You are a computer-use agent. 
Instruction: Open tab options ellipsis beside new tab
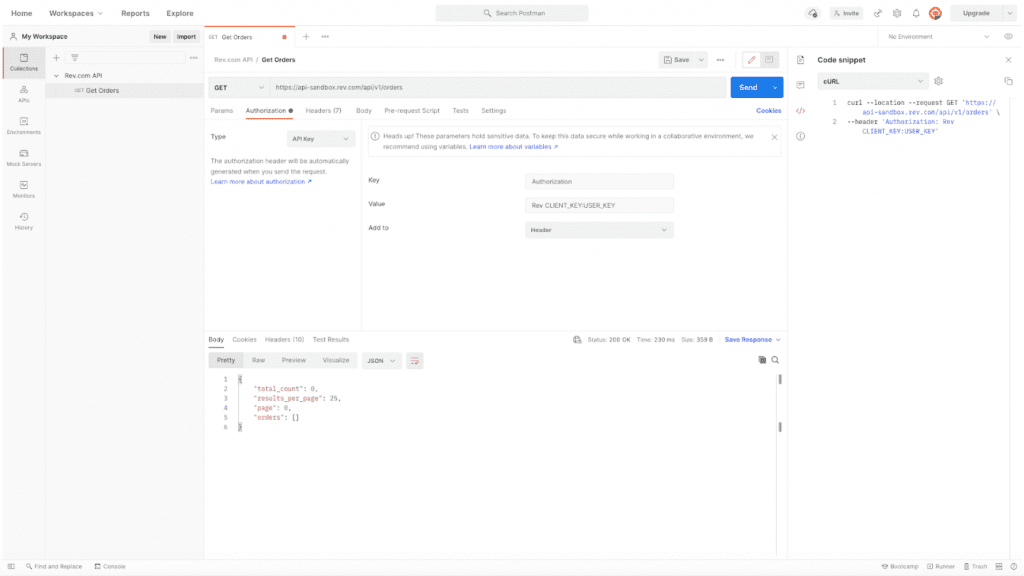pos(325,37)
